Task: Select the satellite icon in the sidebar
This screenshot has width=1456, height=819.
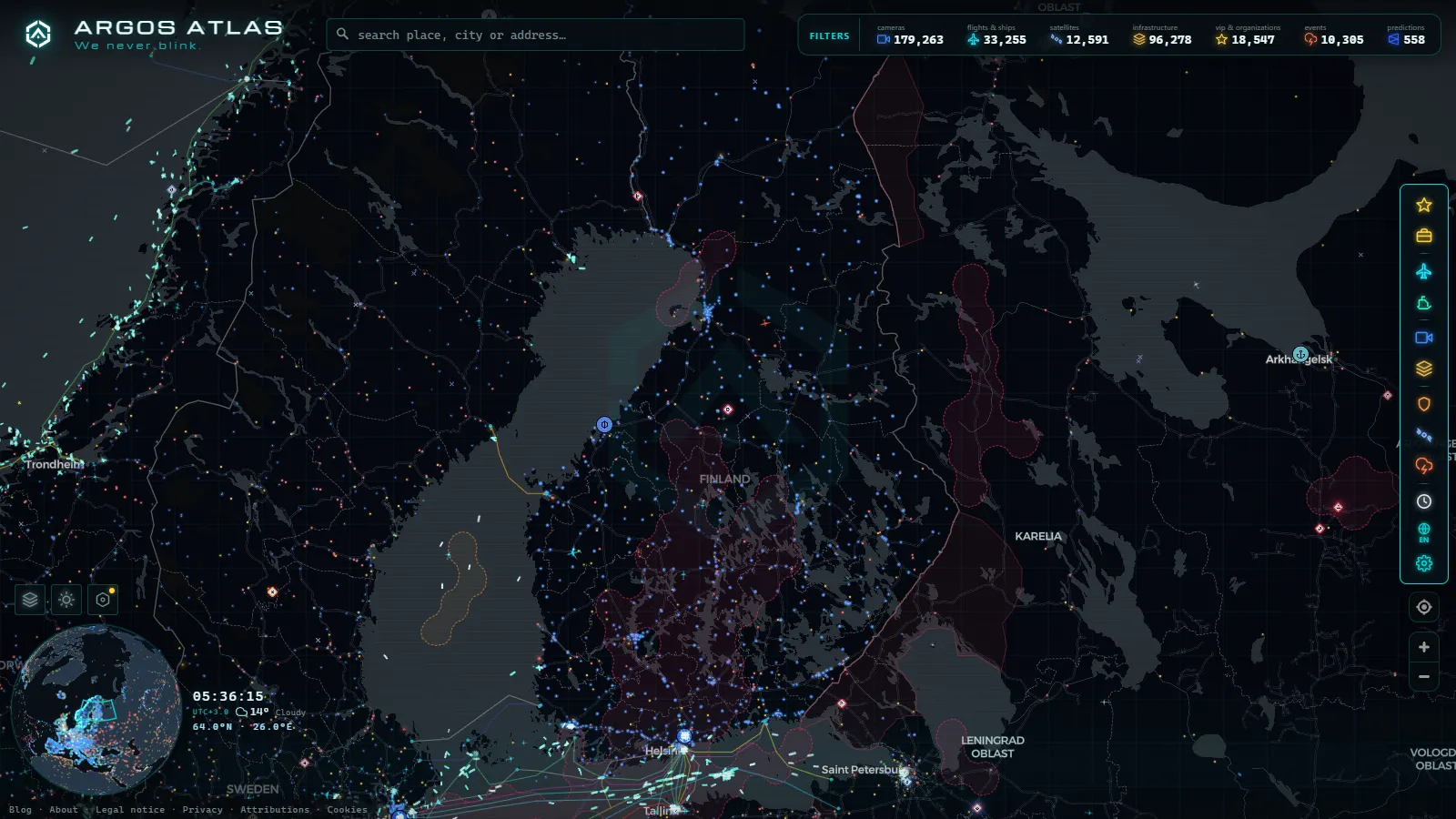Action: tap(1424, 435)
